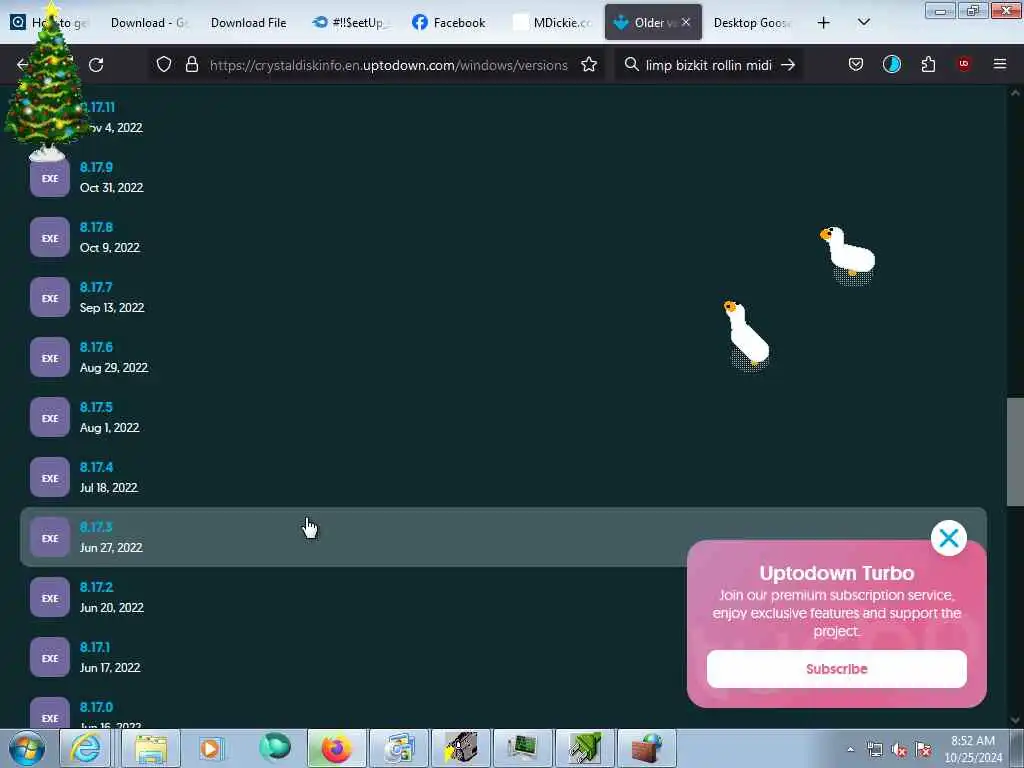Image resolution: width=1024 pixels, height=768 pixels.
Task: Switch to the Download File tab
Action: 248,22
